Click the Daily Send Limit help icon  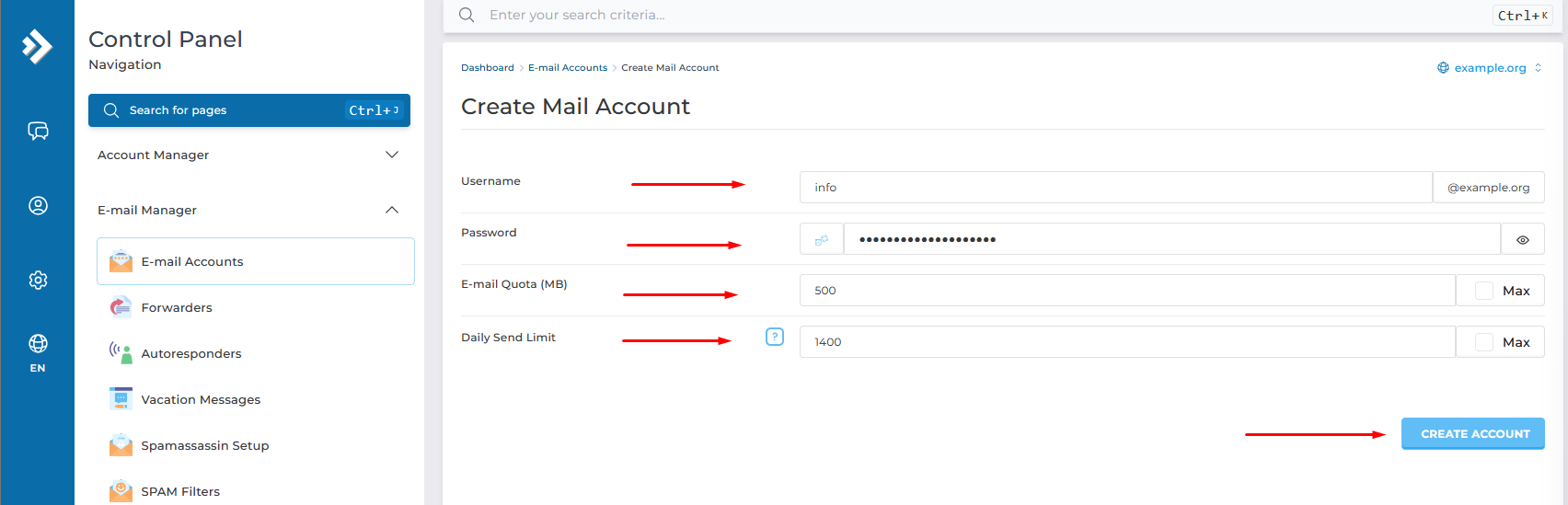coord(775,337)
